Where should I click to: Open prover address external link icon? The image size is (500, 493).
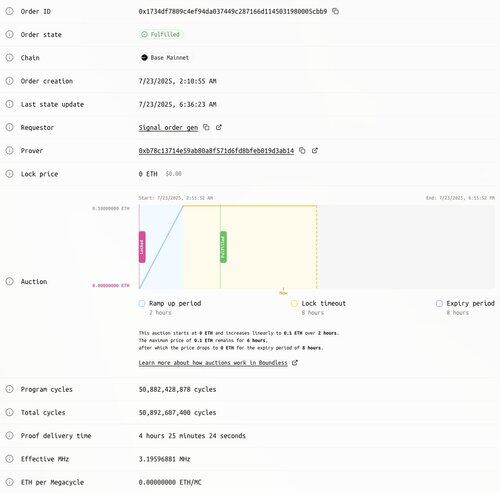[x=315, y=150]
